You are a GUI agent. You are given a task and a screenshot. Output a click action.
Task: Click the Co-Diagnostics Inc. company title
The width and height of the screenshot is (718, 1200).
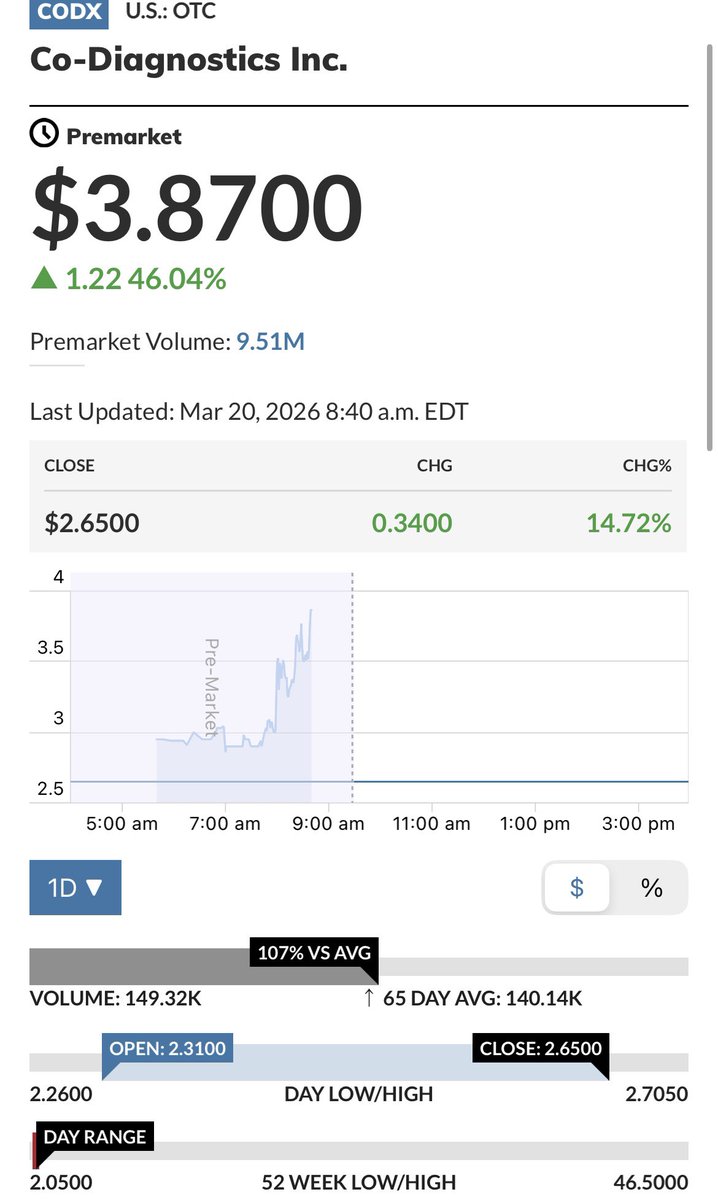point(189,60)
